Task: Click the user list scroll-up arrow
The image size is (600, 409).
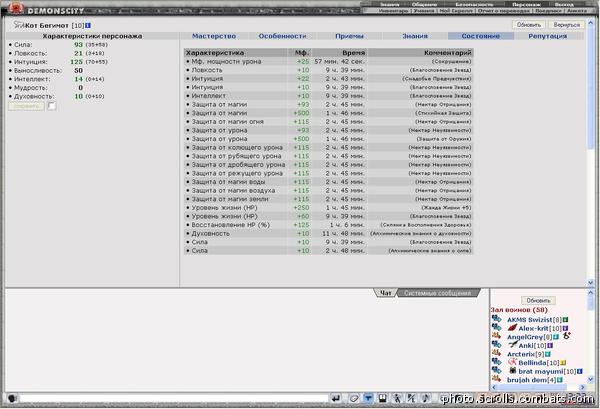Action: (590, 292)
